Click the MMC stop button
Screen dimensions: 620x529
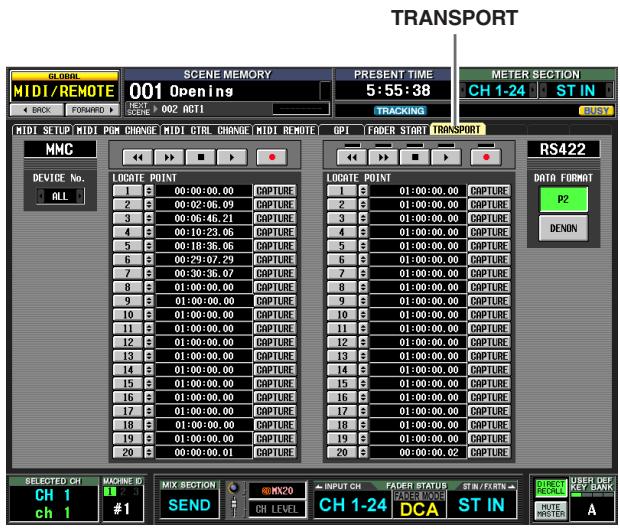pyautogui.click(x=201, y=157)
